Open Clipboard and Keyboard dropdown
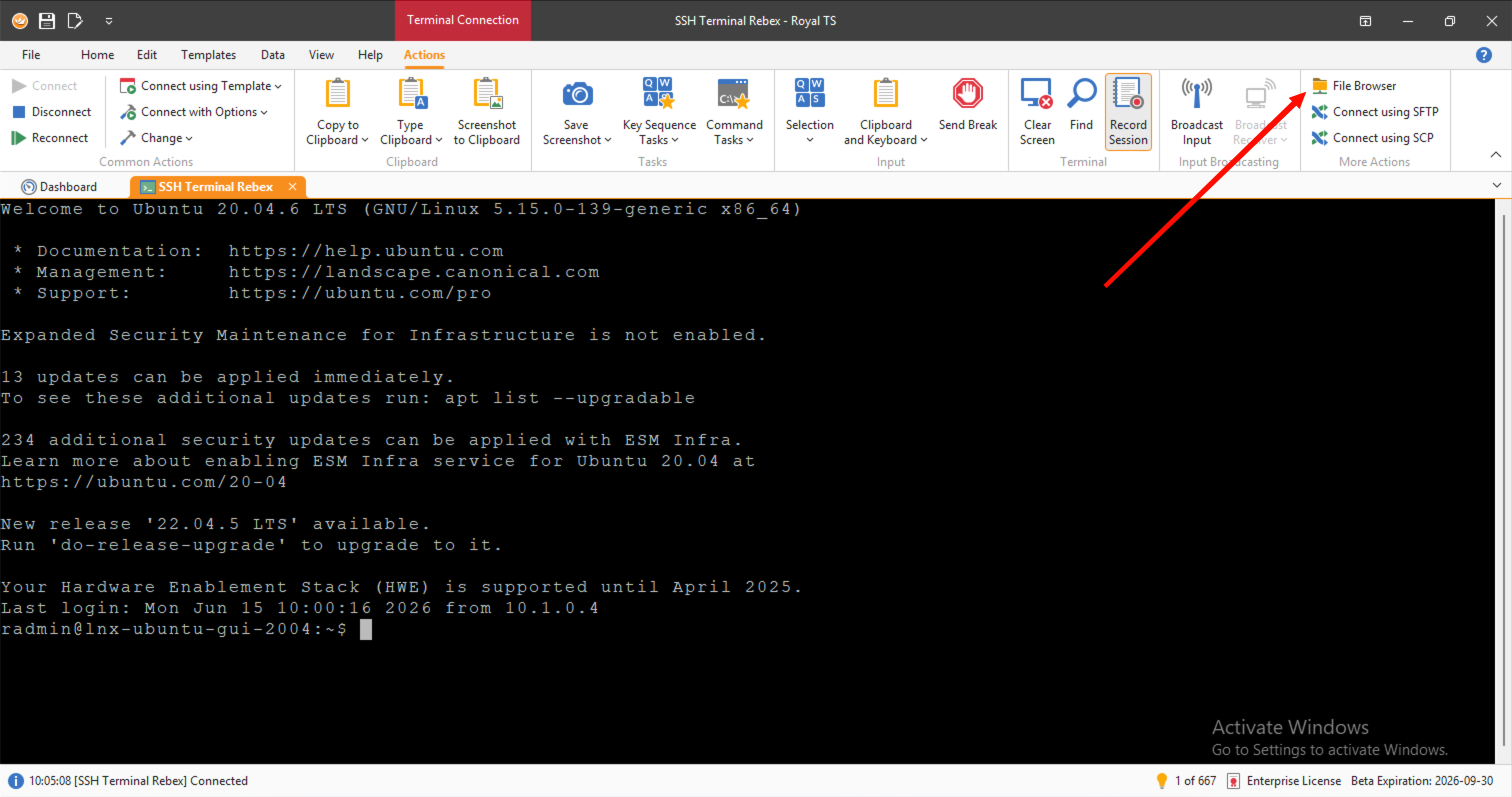Screen dimensions: 1512x797 (885, 111)
